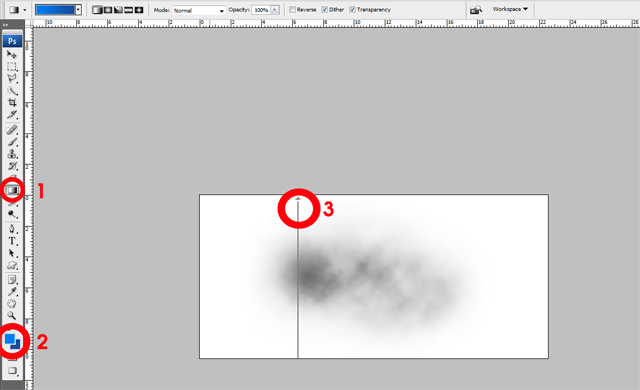Select the Move tool

tap(11, 54)
